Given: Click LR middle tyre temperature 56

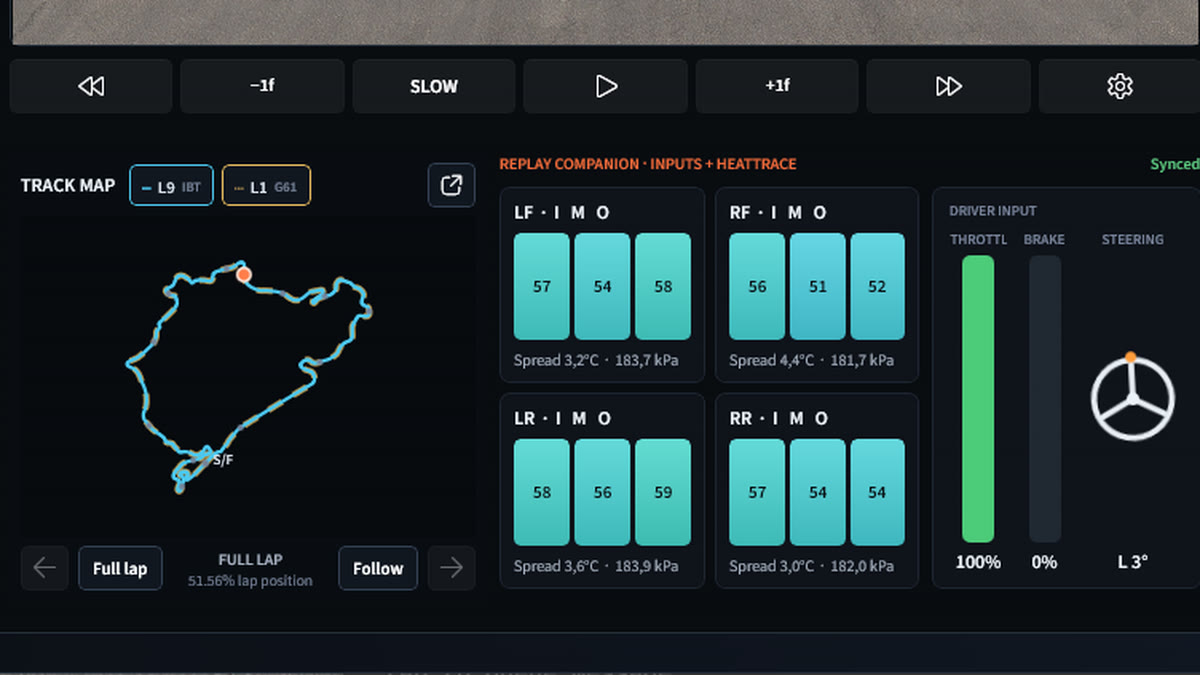Looking at the screenshot, I should tap(602, 493).
